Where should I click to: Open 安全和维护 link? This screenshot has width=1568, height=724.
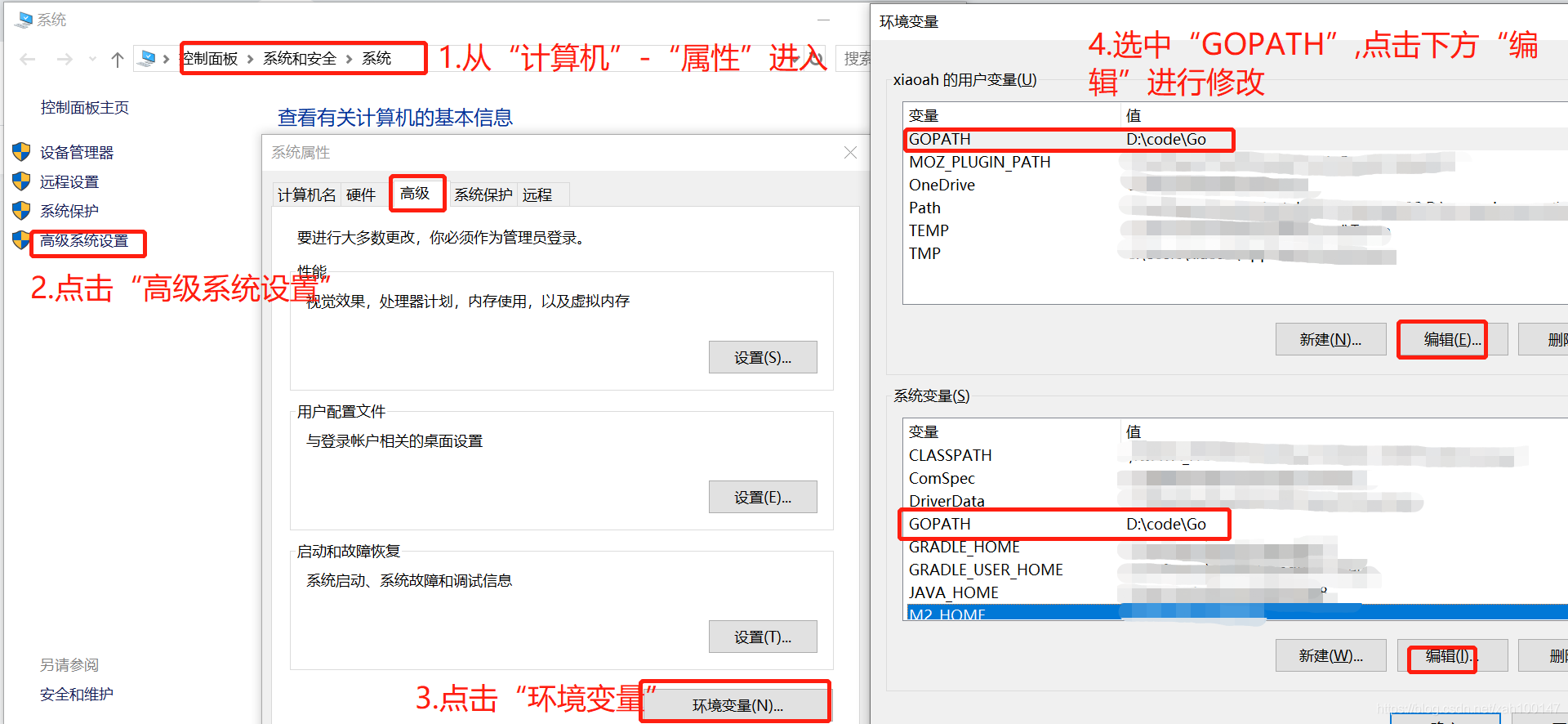coord(77,695)
